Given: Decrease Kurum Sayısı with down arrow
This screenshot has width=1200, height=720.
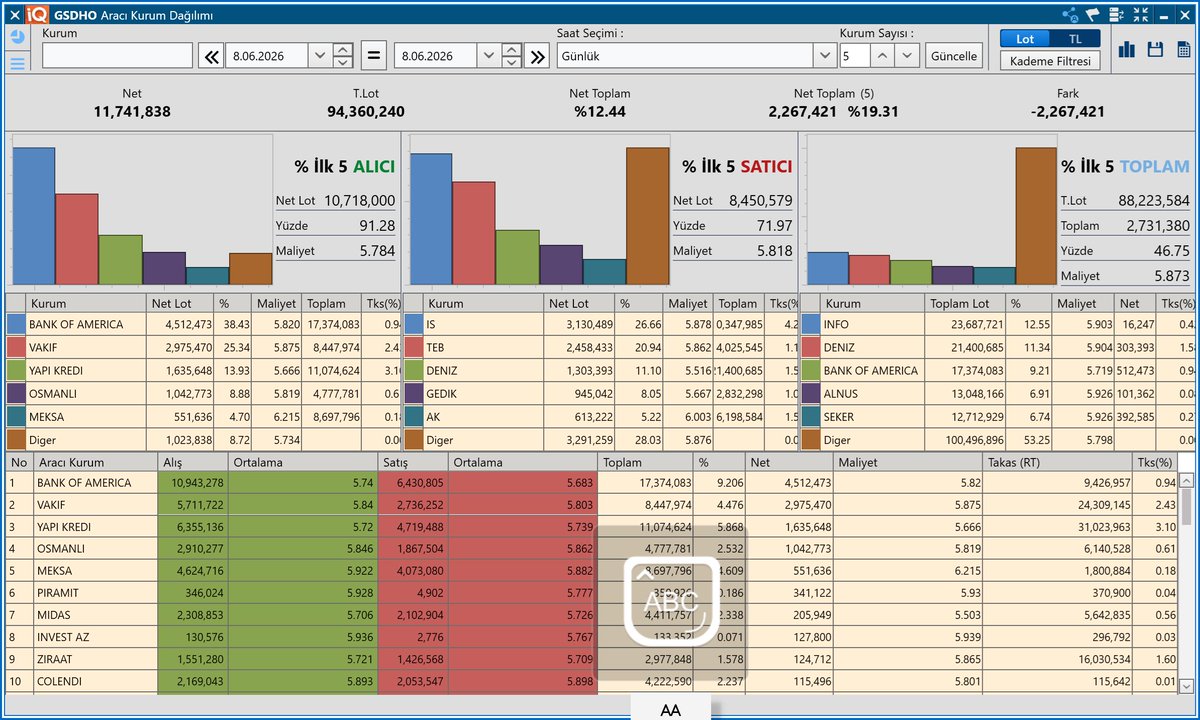Looking at the screenshot, I should [907, 56].
